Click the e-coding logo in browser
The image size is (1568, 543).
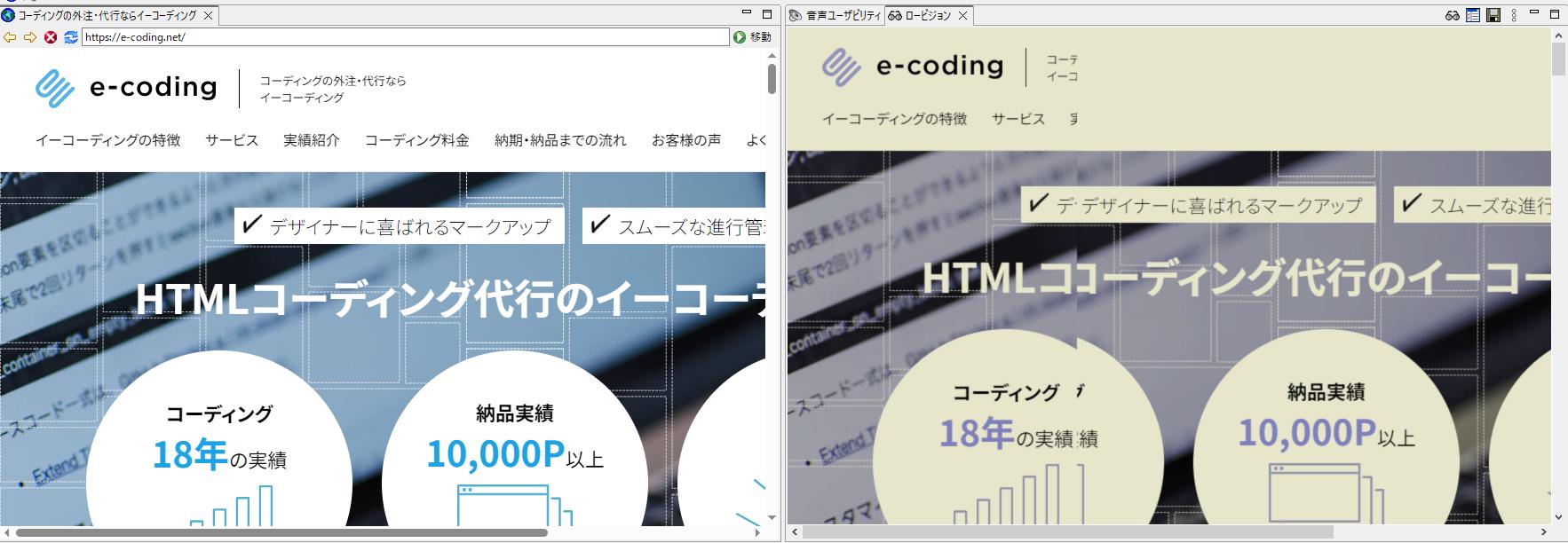[126, 88]
